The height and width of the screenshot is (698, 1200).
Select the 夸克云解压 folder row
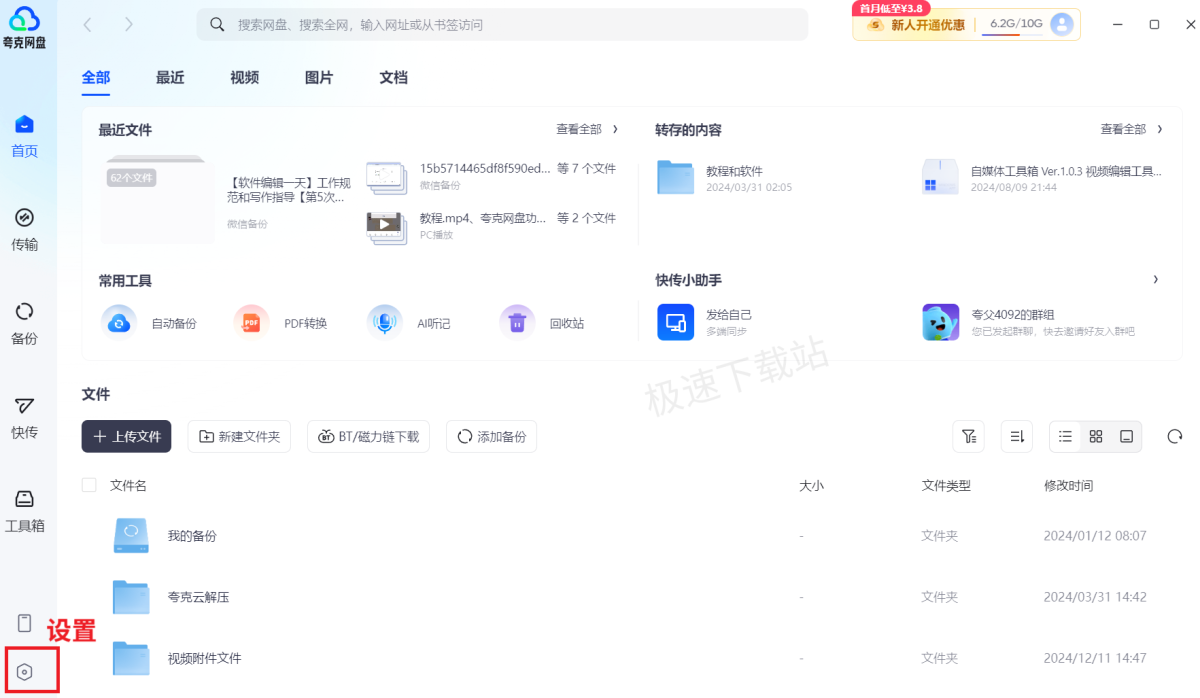pos(631,597)
